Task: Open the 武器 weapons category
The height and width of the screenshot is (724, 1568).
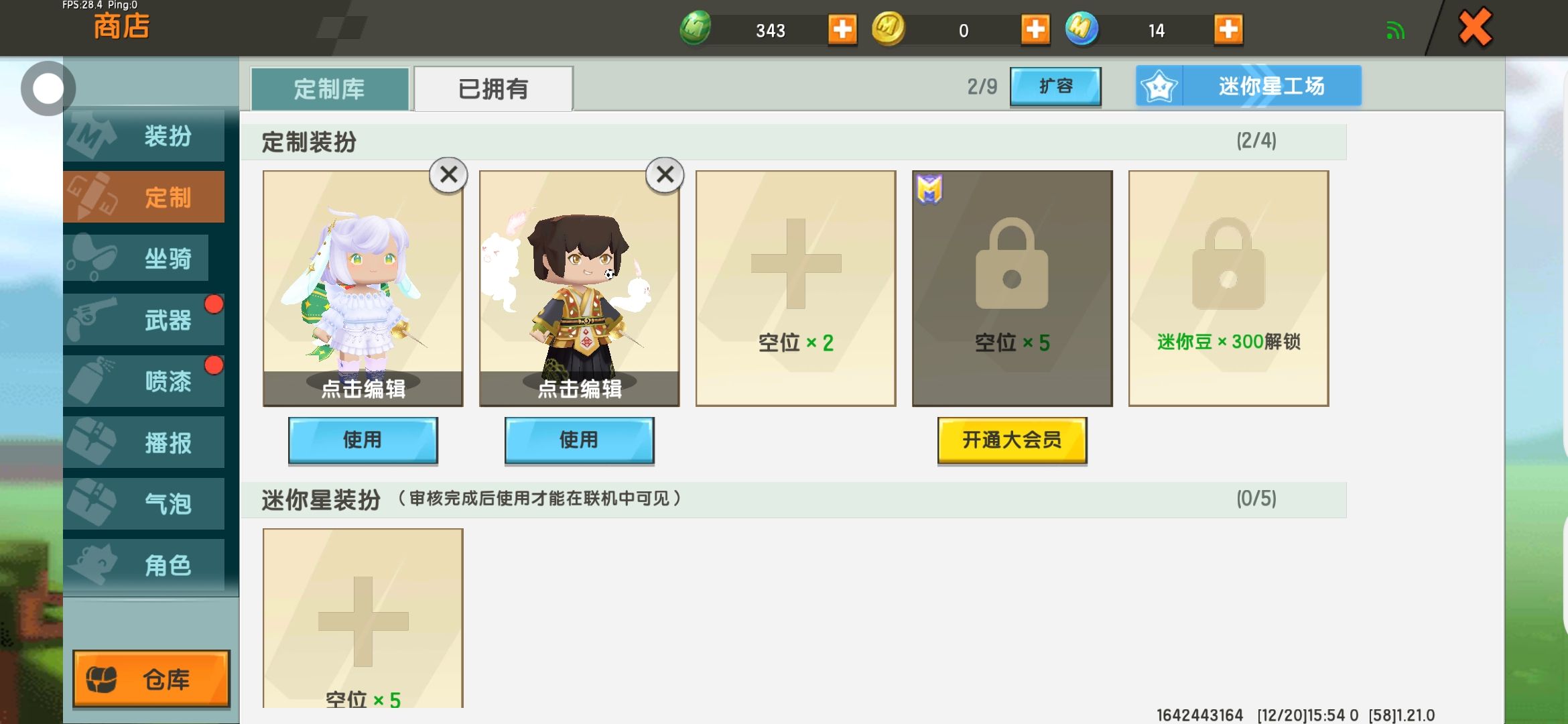Action: [x=144, y=320]
